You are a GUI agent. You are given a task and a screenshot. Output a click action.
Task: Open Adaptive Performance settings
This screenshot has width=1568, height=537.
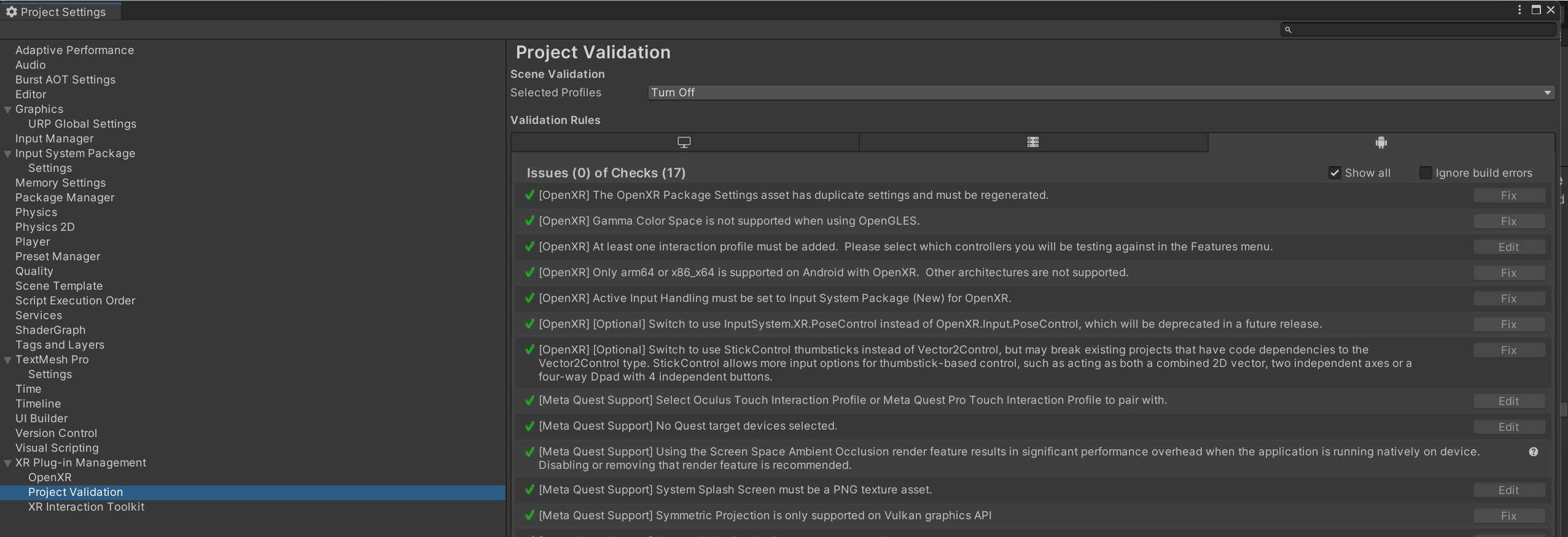[74, 50]
